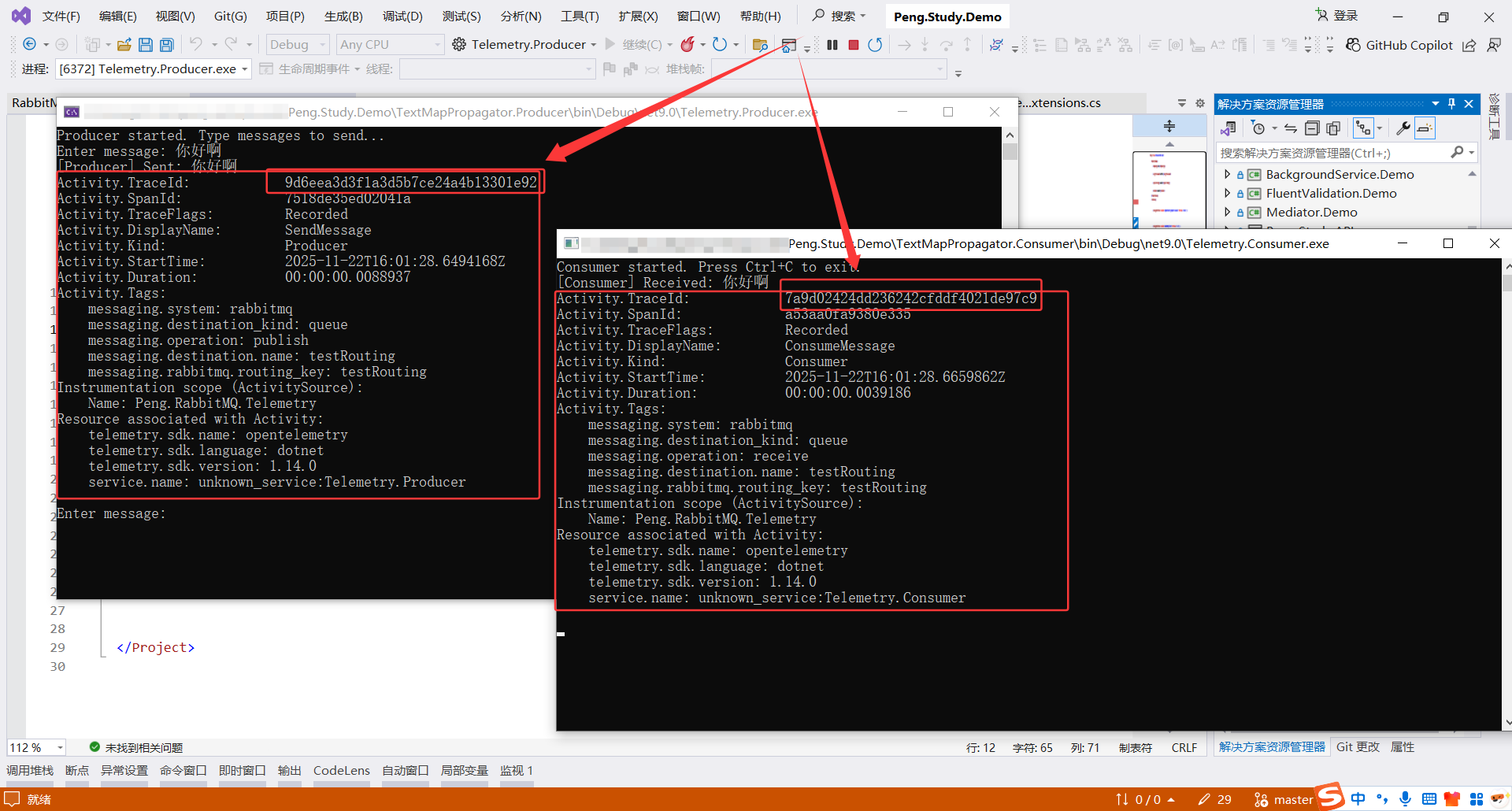
Task: Toggle Preview Selected Items in Solution Explorer
Action: (x=1425, y=128)
